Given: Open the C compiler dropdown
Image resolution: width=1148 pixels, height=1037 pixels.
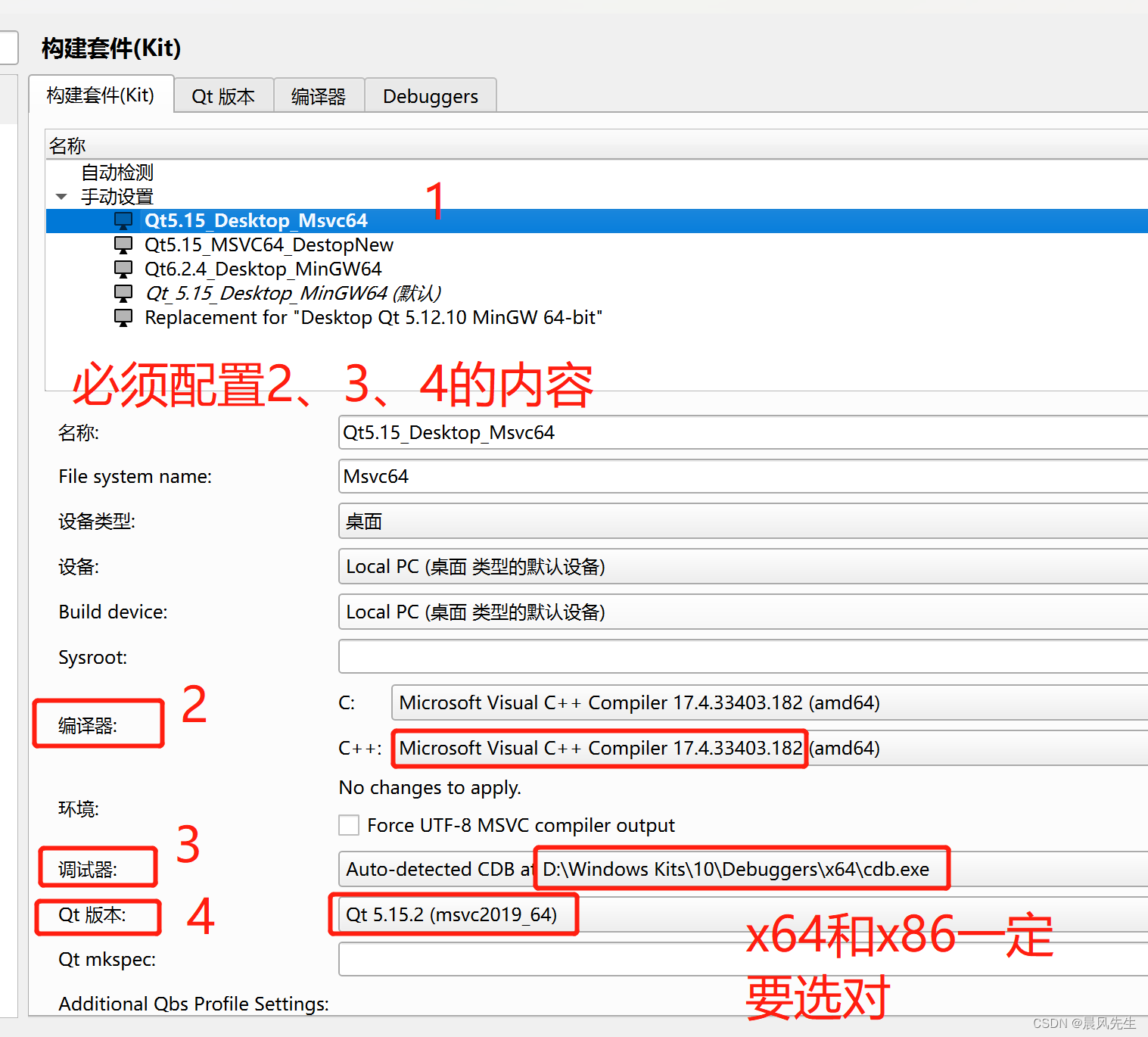Looking at the screenshot, I should click(770, 702).
